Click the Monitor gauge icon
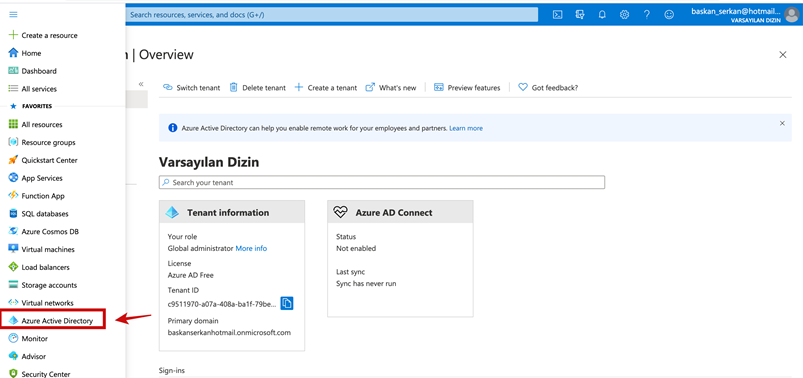 point(13,339)
